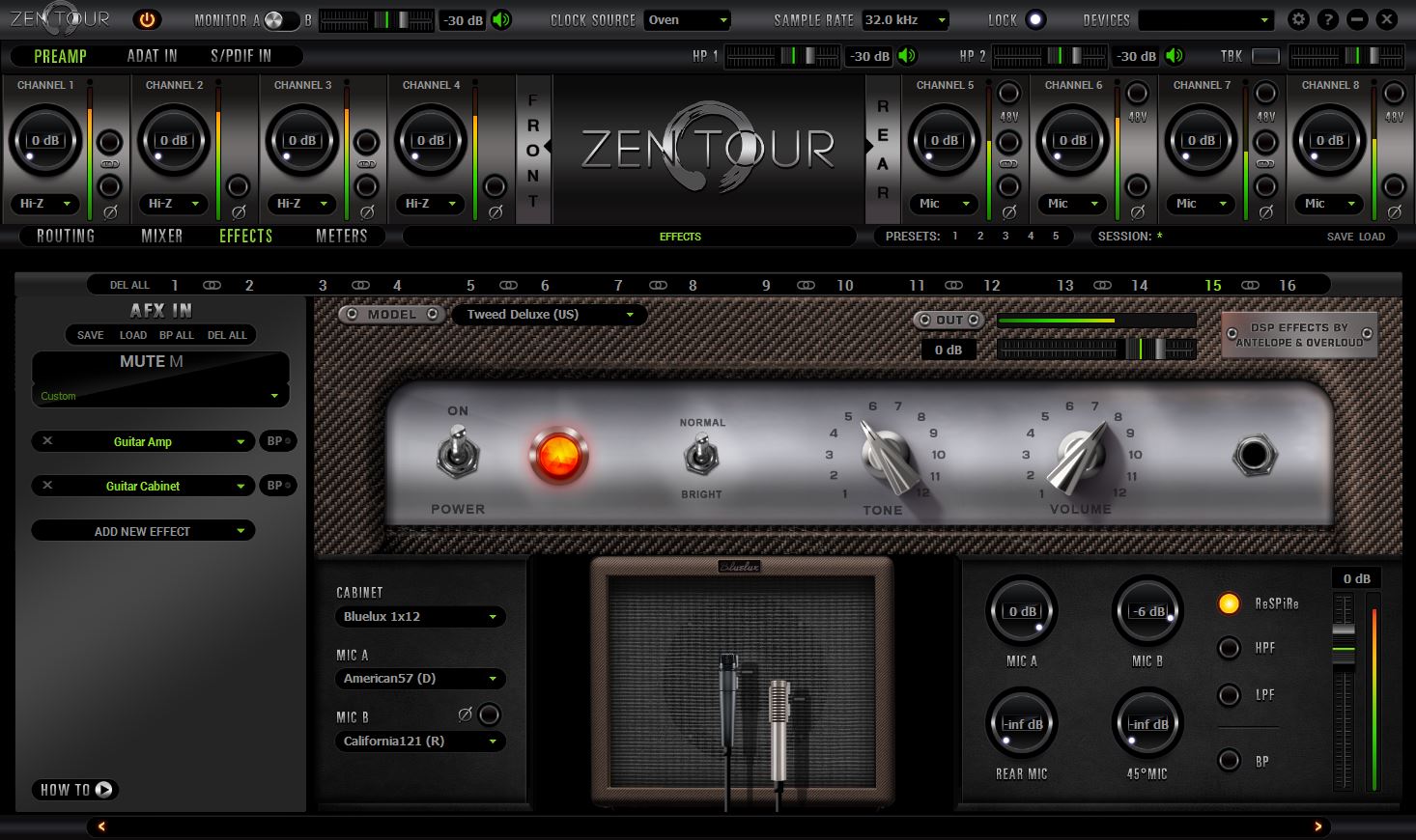Open the settings gear icon
Viewport: 1416px width, 840px height.
(x=1299, y=19)
